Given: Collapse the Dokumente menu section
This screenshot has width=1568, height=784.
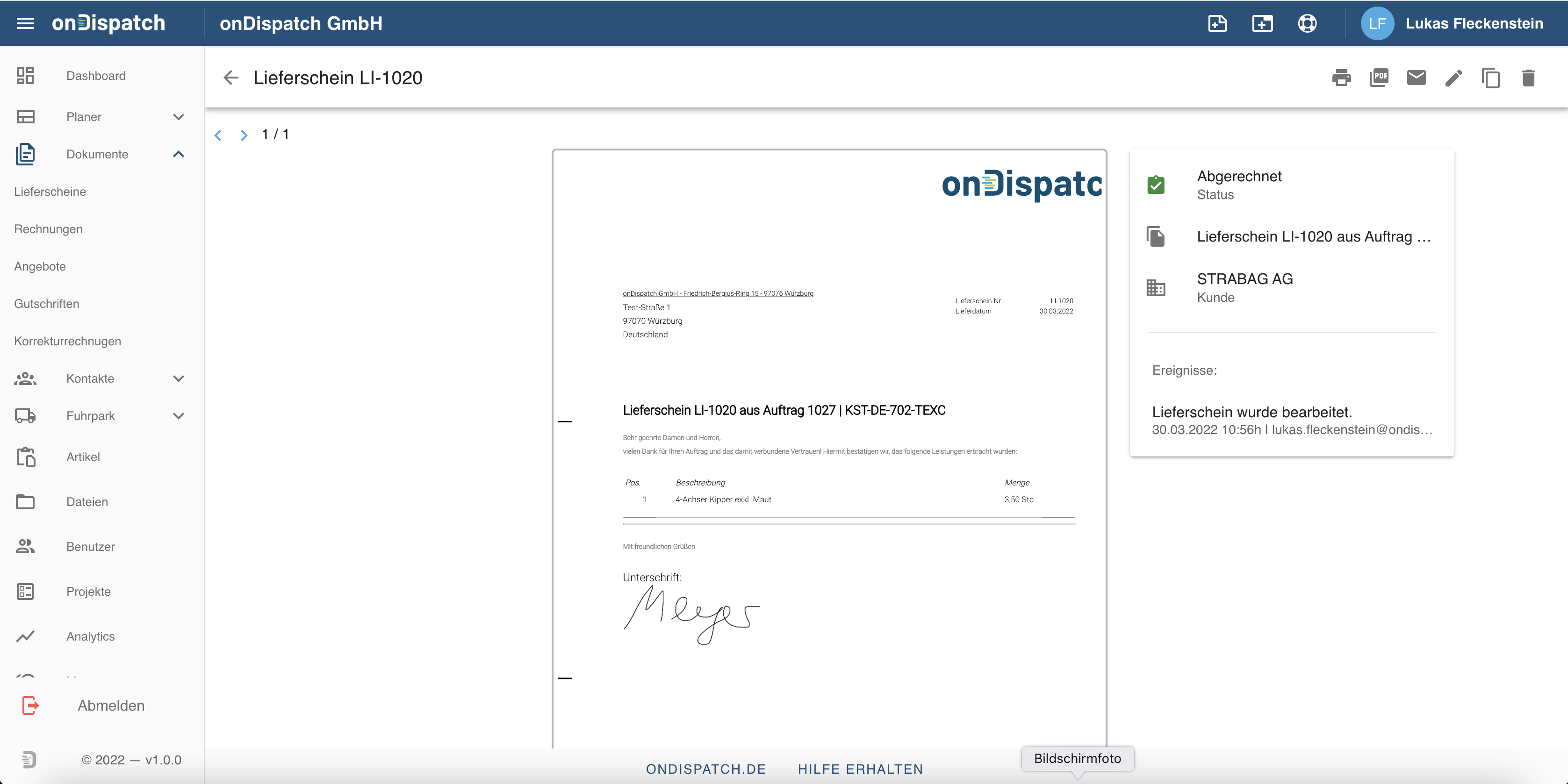Looking at the screenshot, I should coord(178,154).
